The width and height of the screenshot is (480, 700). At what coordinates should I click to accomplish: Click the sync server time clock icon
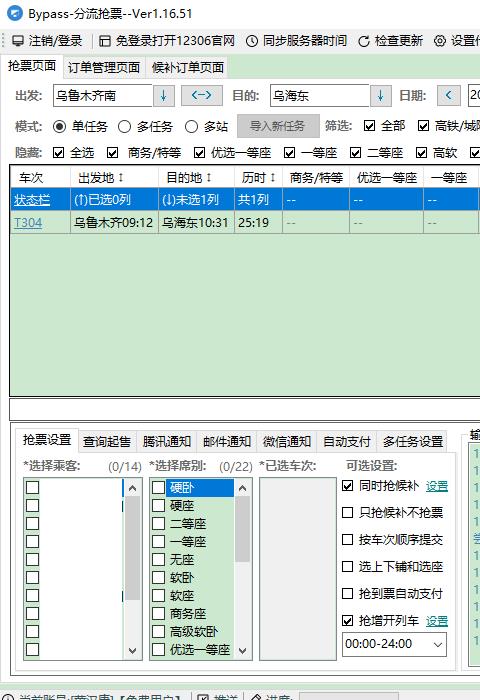(252, 41)
